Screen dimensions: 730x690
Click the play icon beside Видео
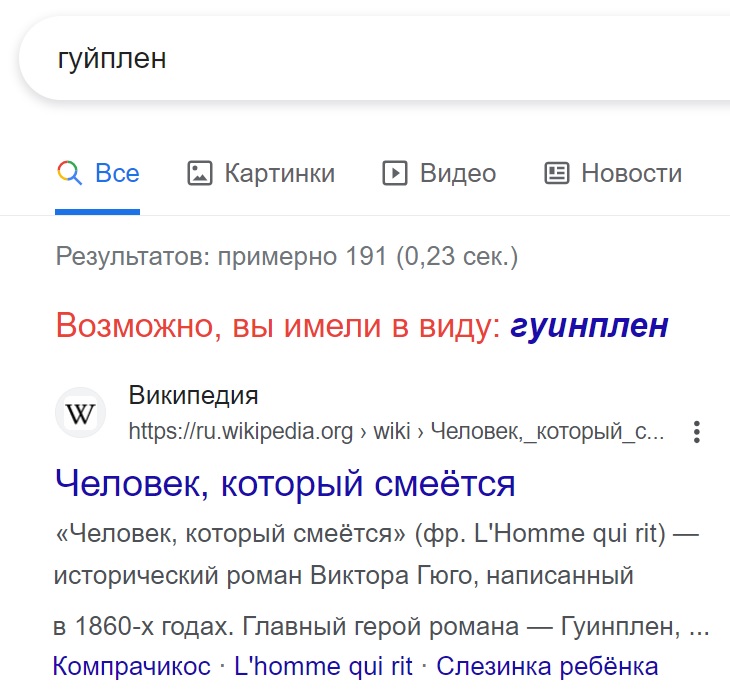(395, 173)
